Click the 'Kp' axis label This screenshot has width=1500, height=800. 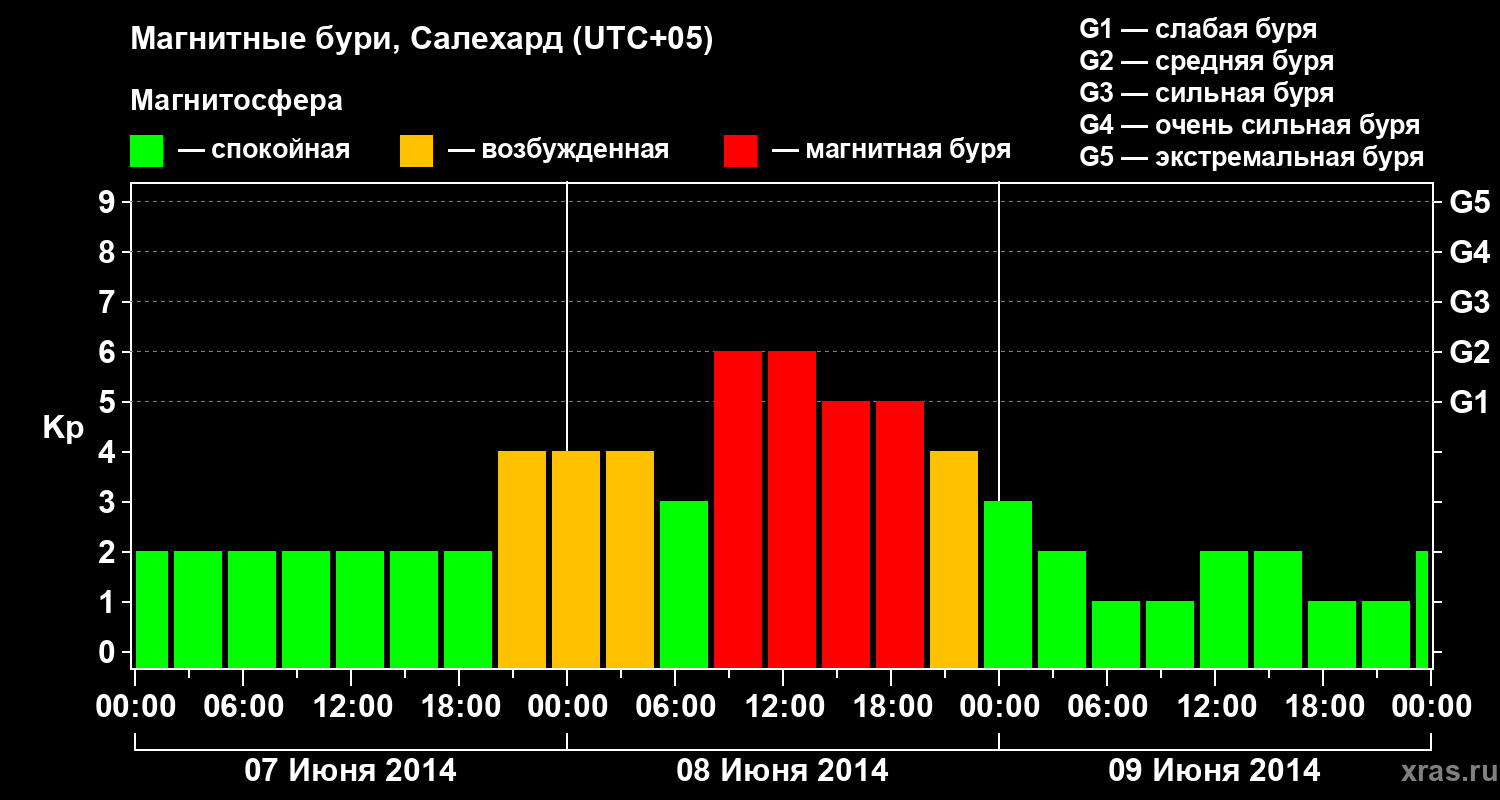64,428
